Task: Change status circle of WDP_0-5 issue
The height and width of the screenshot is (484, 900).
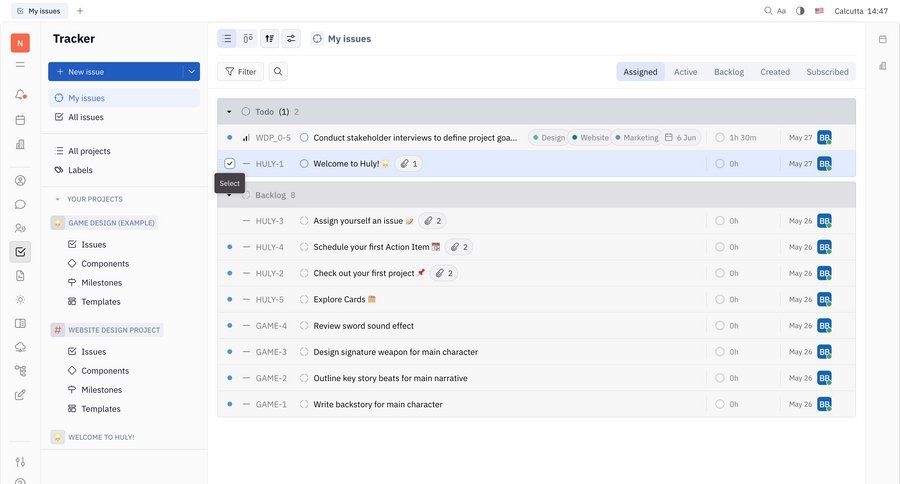Action: (x=304, y=137)
